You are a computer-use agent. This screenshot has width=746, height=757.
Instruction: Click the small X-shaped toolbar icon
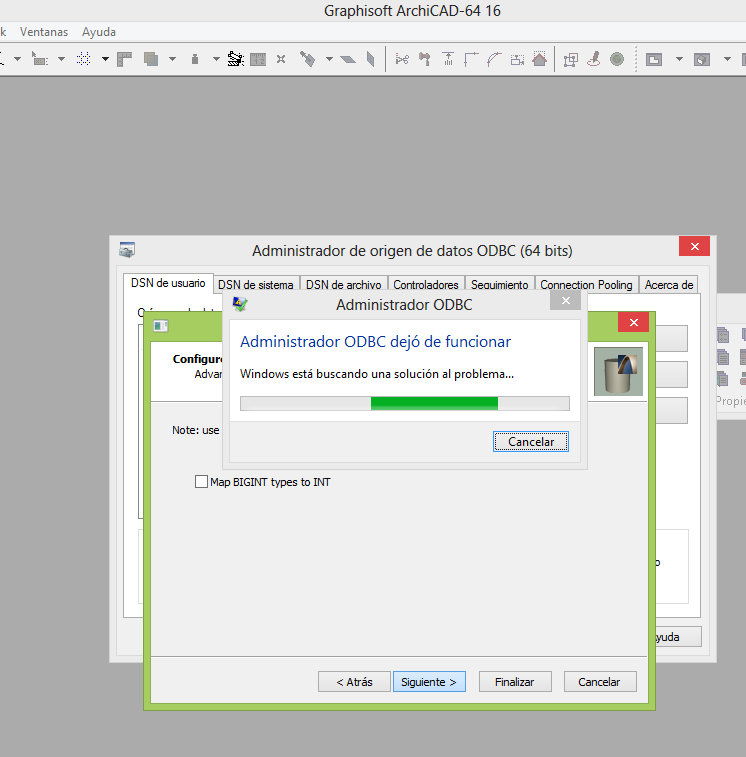coord(281,59)
